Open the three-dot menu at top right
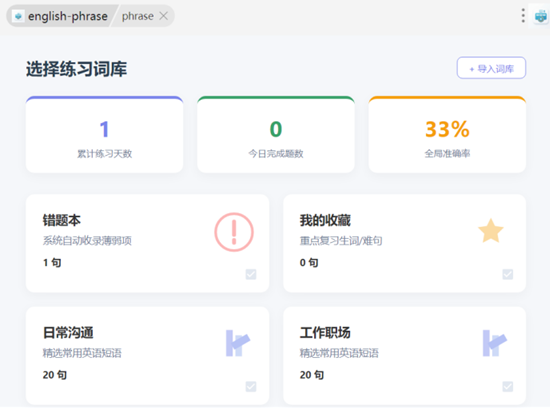The height and width of the screenshot is (409, 550). pyautogui.click(x=523, y=16)
